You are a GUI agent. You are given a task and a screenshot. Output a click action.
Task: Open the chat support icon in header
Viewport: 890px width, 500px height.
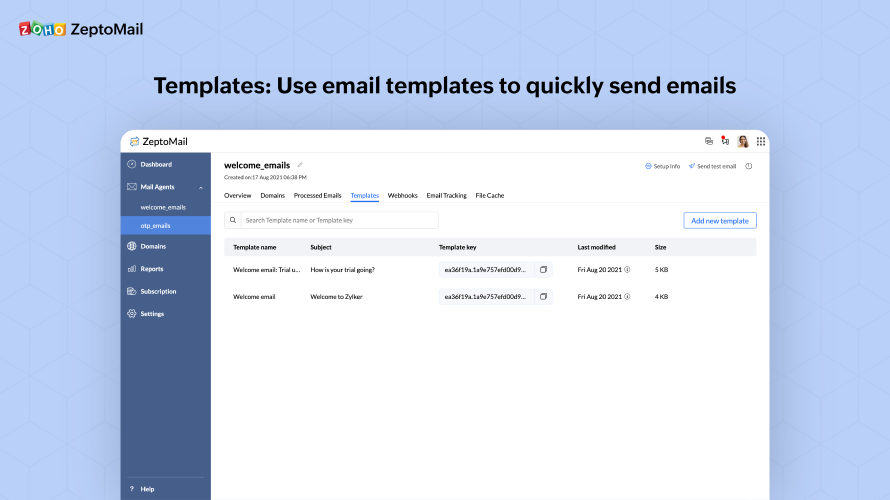tap(708, 141)
